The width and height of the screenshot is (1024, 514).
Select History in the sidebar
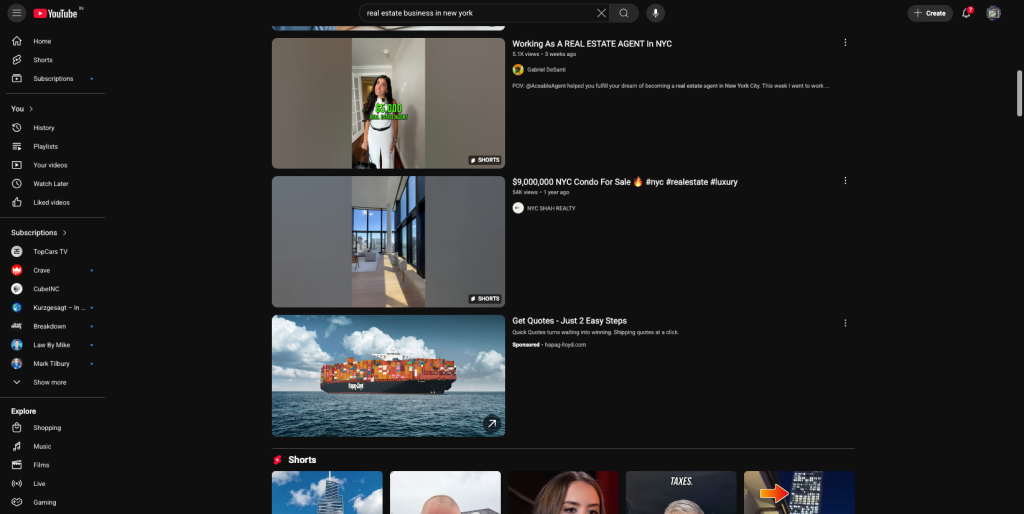(43, 128)
